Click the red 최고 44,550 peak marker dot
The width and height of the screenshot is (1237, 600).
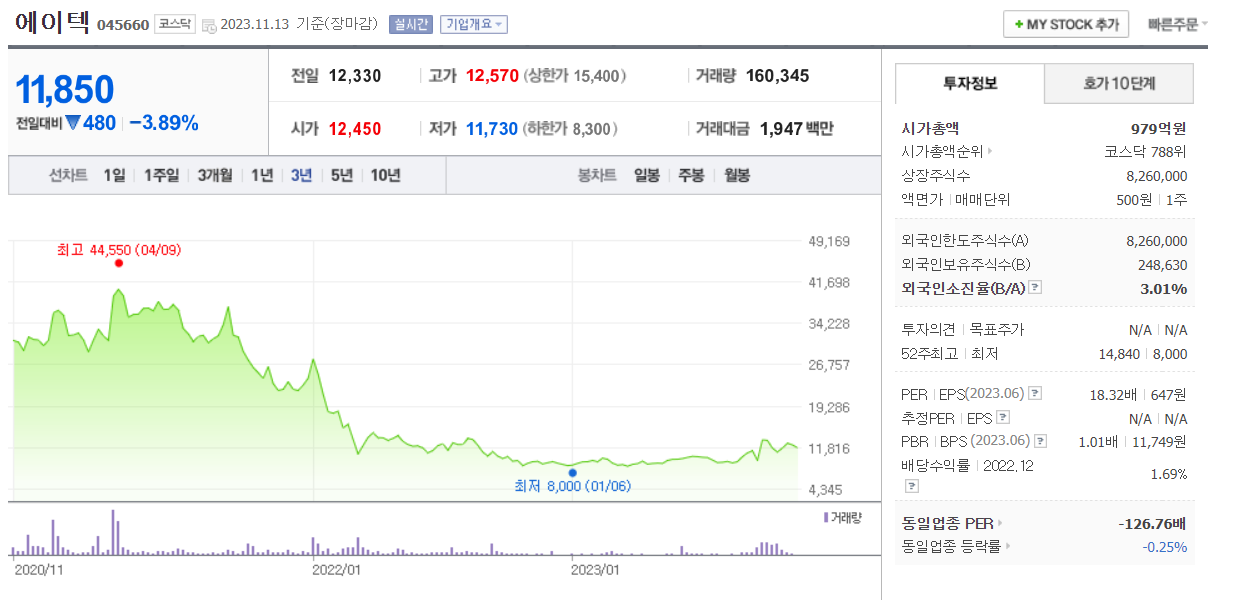pos(119,263)
